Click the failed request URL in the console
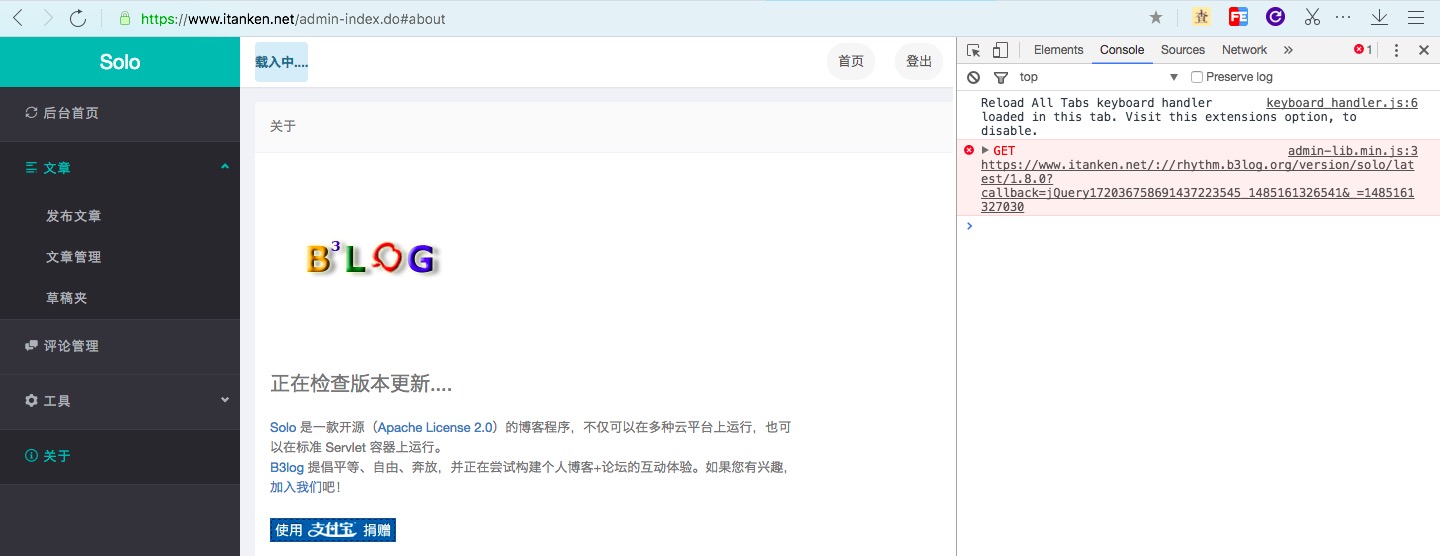1440x556 pixels. coord(1197,186)
